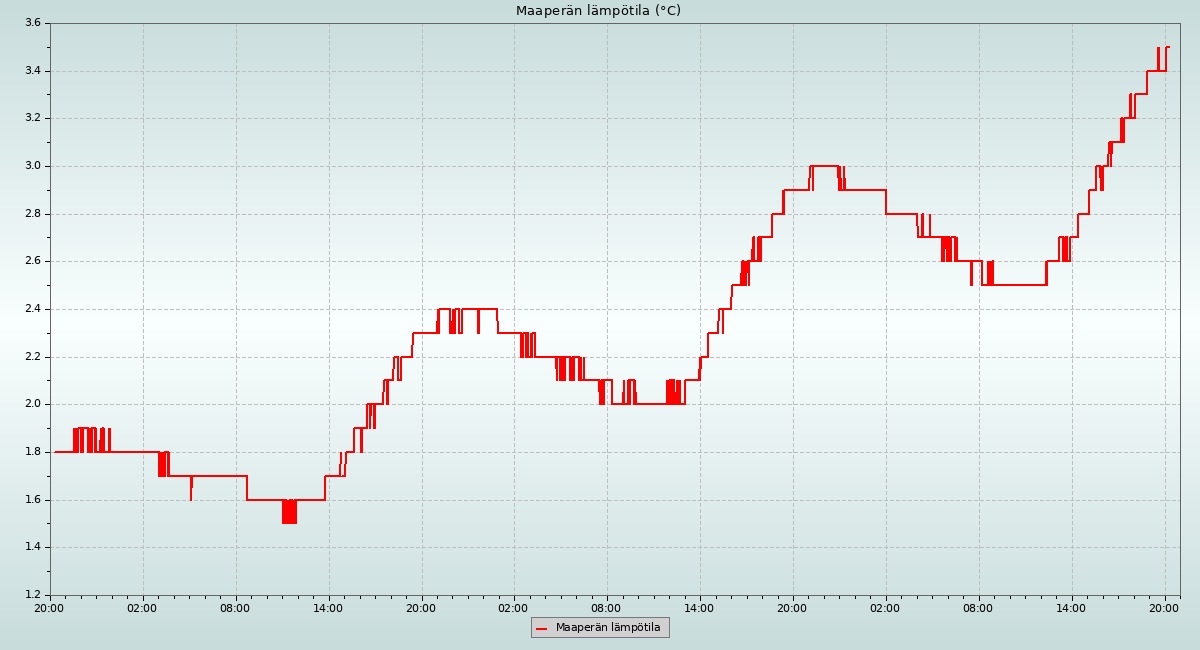Click the Maaperän lämpötila legend label
Viewport: 1200px width, 650px height.
[608, 628]
